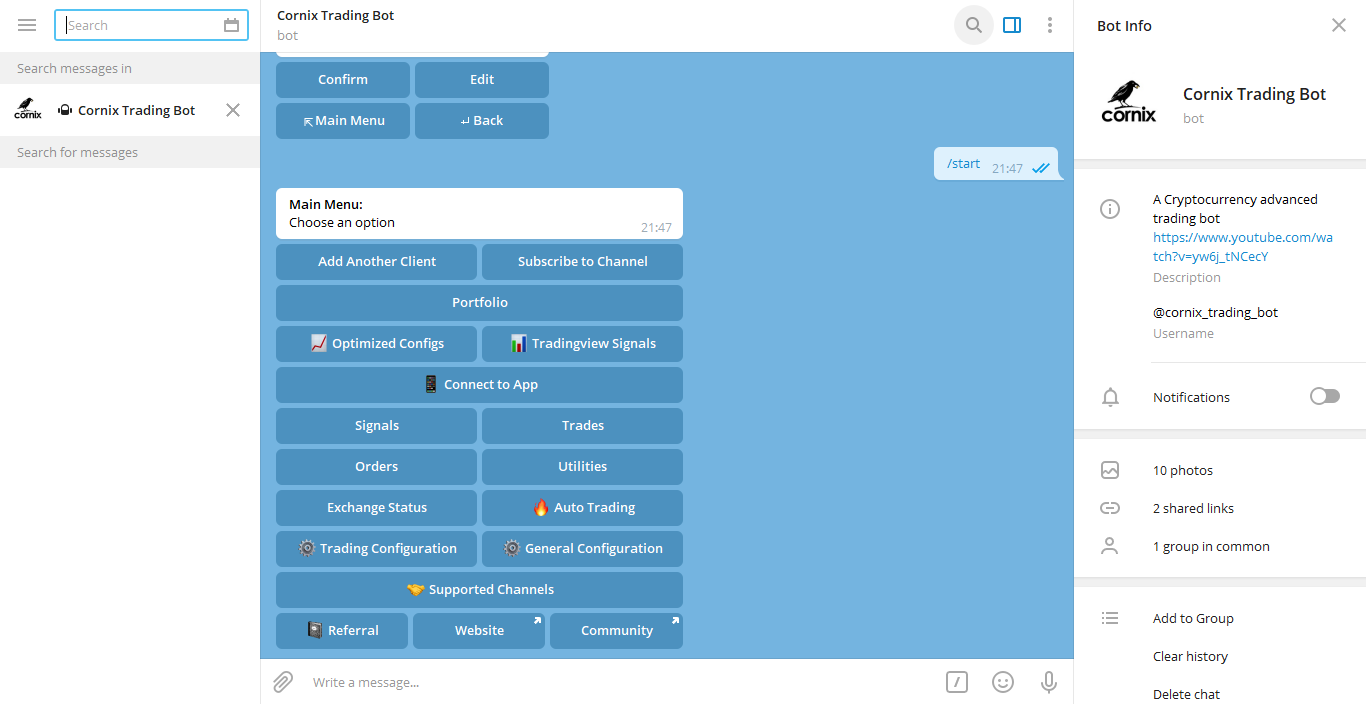The height and width of the screenshot is (704, 1366).
Task: Click Optimized Configs button
Action: point(377,343)
